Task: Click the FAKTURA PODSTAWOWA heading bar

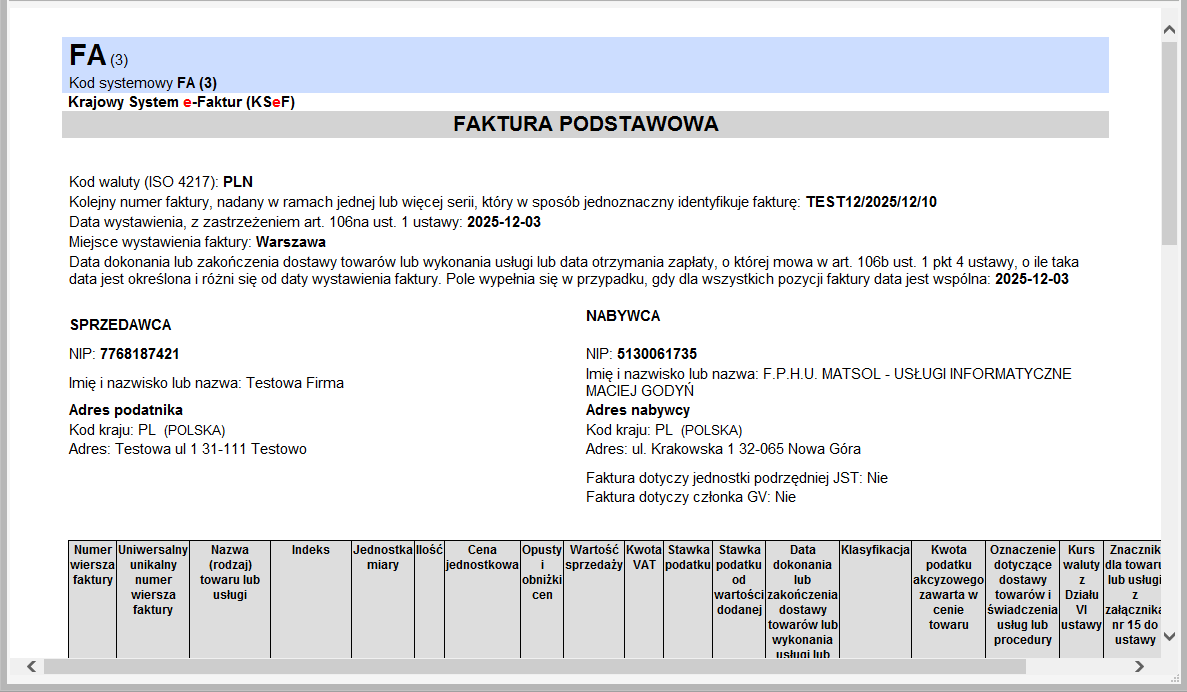Action: (x=585, y=124)
